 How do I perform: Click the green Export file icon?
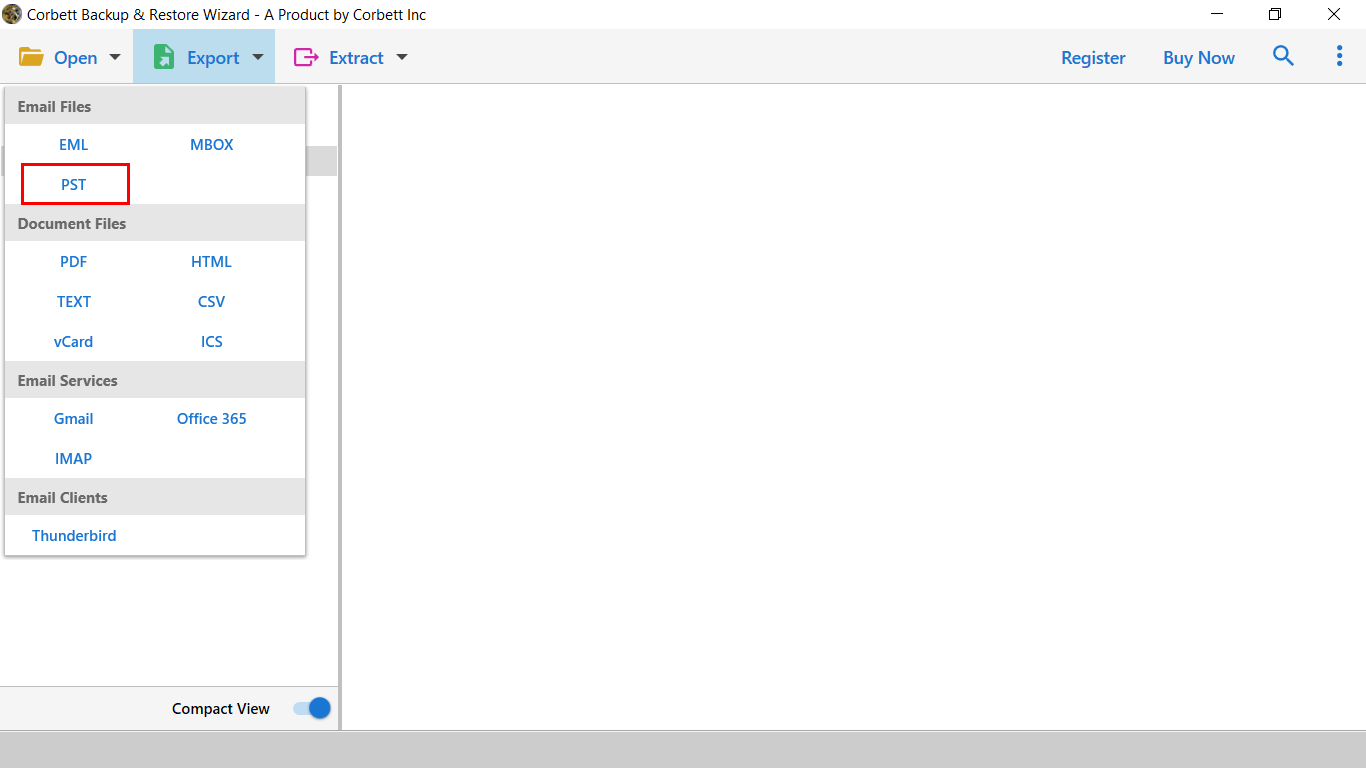(x=164, y=57)
